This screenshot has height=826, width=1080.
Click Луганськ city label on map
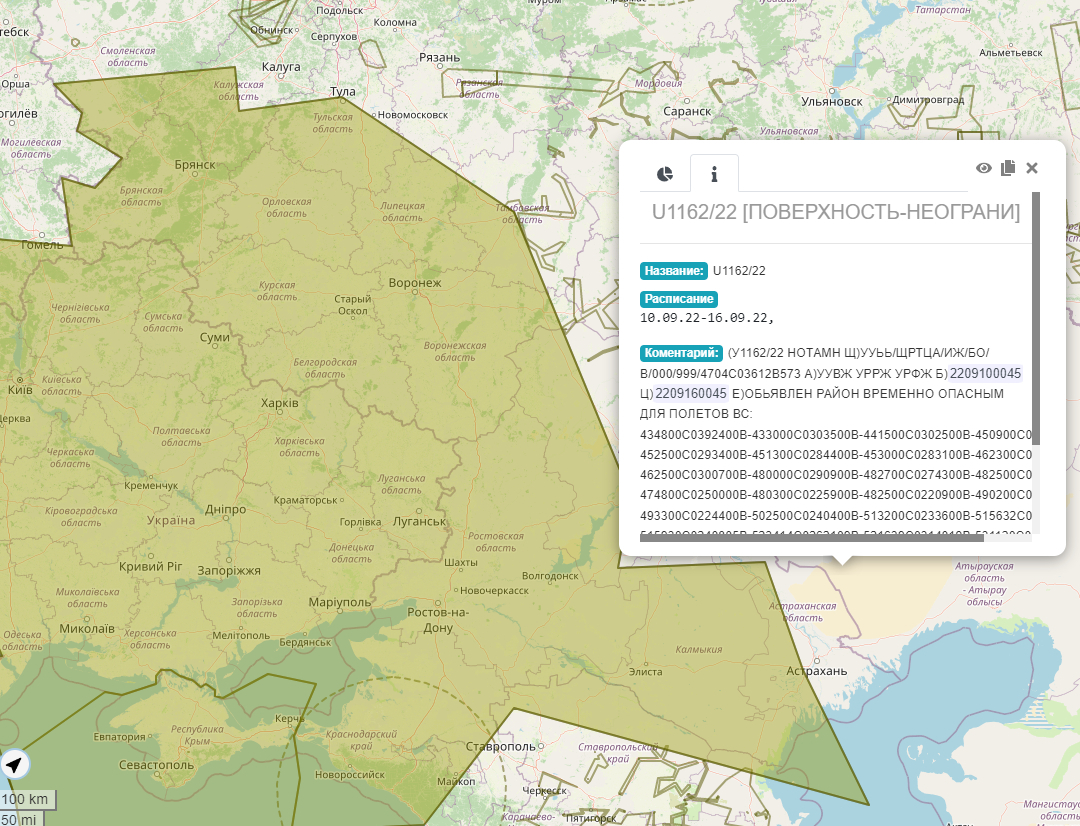click(419, 522)
